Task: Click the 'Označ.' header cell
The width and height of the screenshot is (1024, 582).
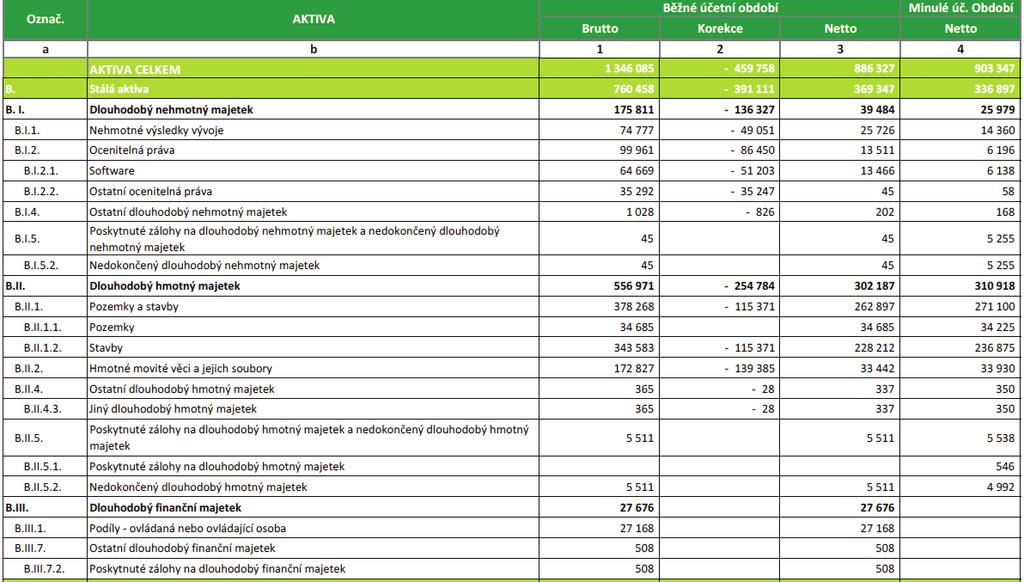Action: click(x=45, y=19)
